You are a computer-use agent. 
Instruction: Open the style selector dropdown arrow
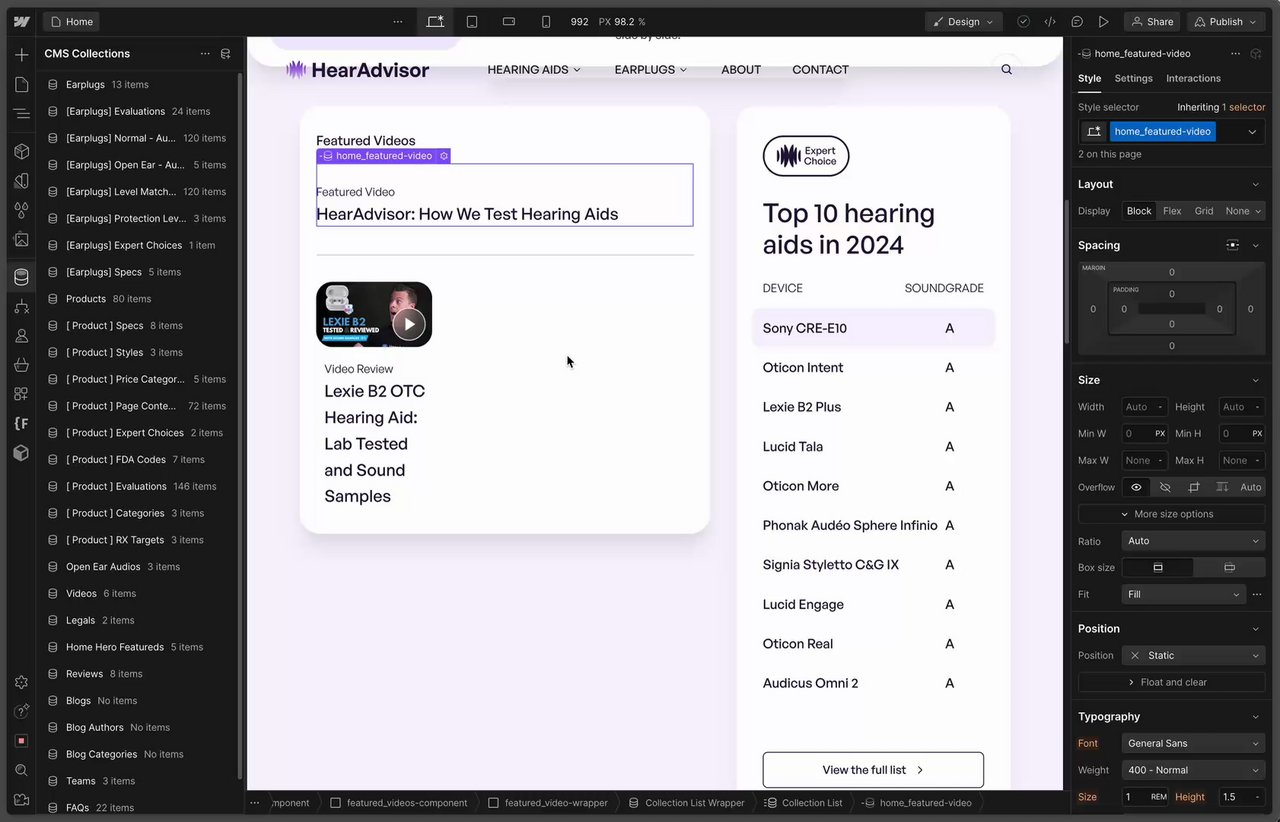click(1252, 131)
